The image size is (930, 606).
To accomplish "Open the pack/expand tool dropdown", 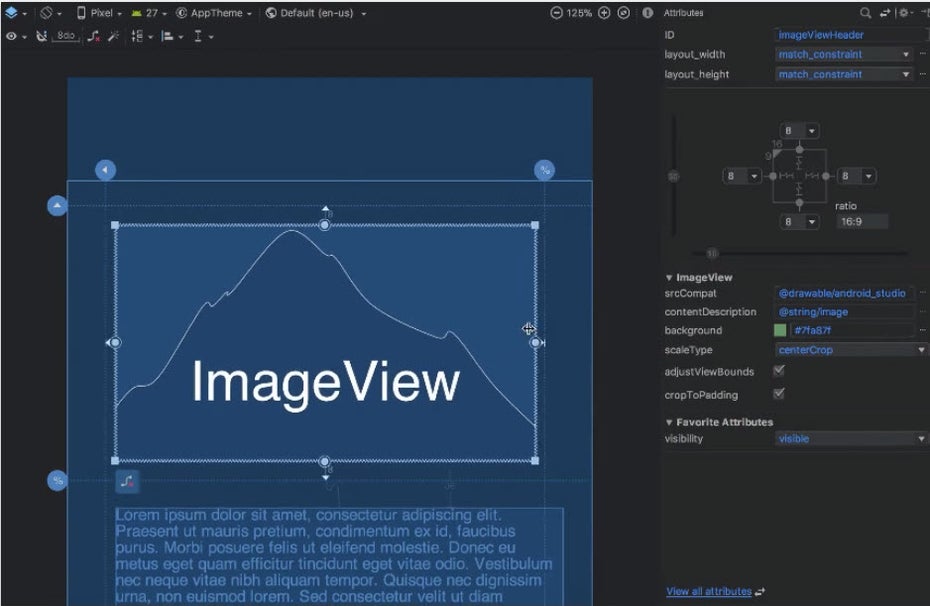I will pyautogui.click(x=141, y=36).
